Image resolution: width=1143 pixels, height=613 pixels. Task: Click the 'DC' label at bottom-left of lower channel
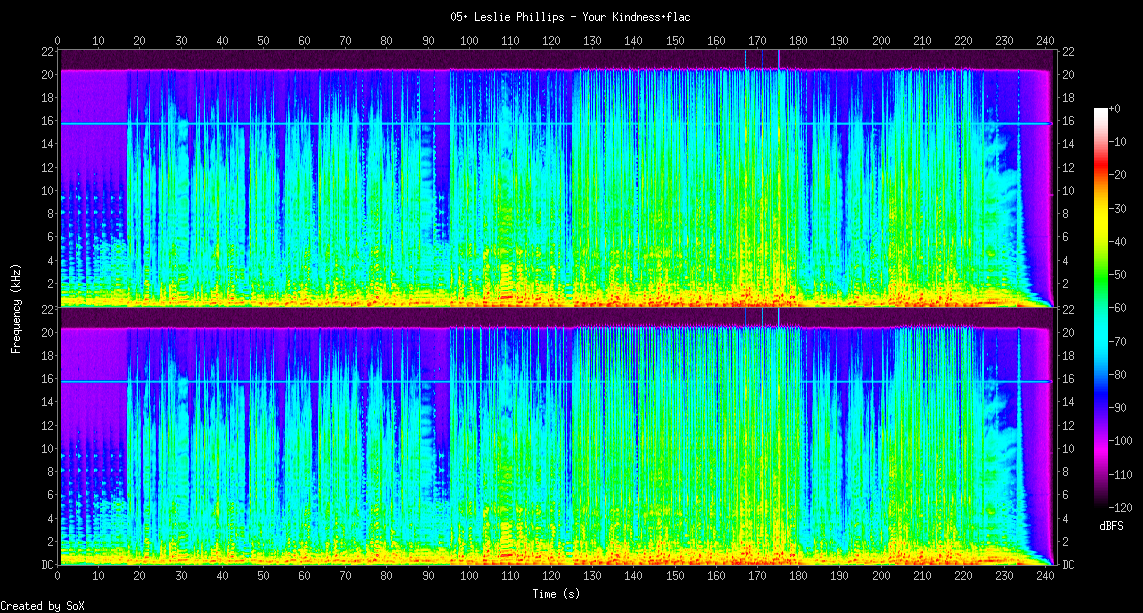pos(46,565)
